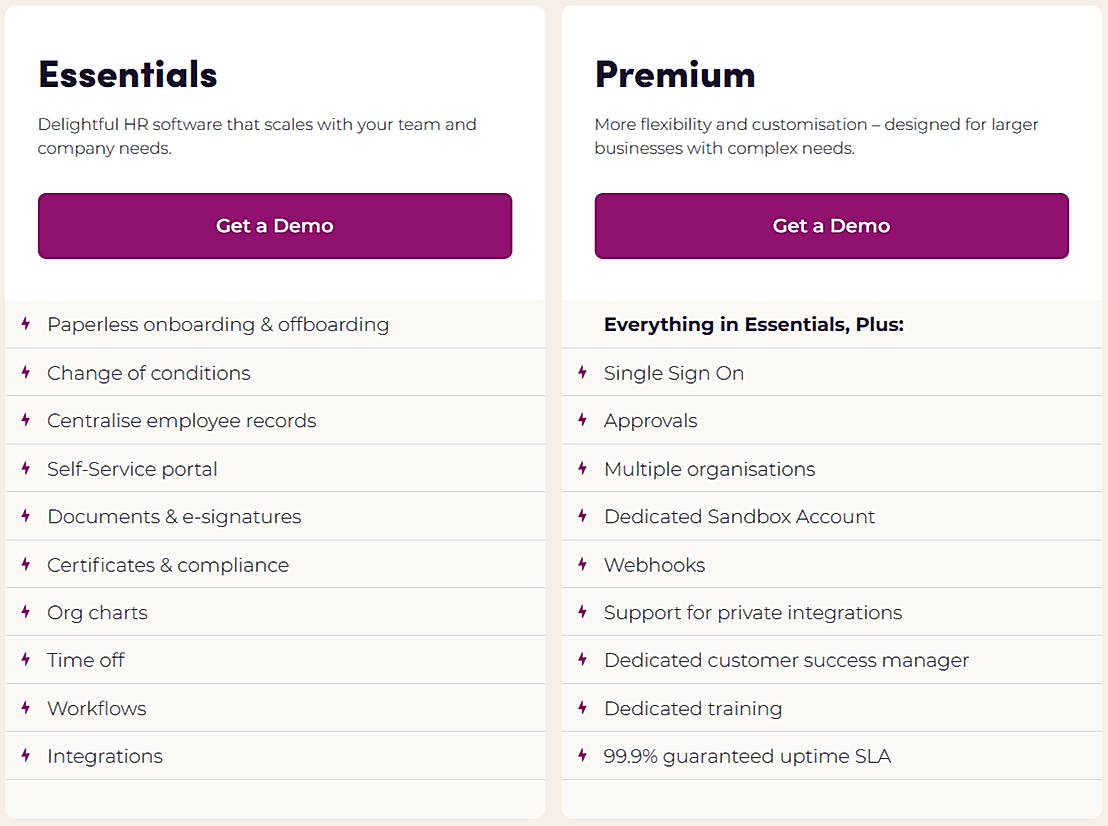Select the Centralise employee records row
This screenshot has width=1108, height=826.
[x=181, y=421]
